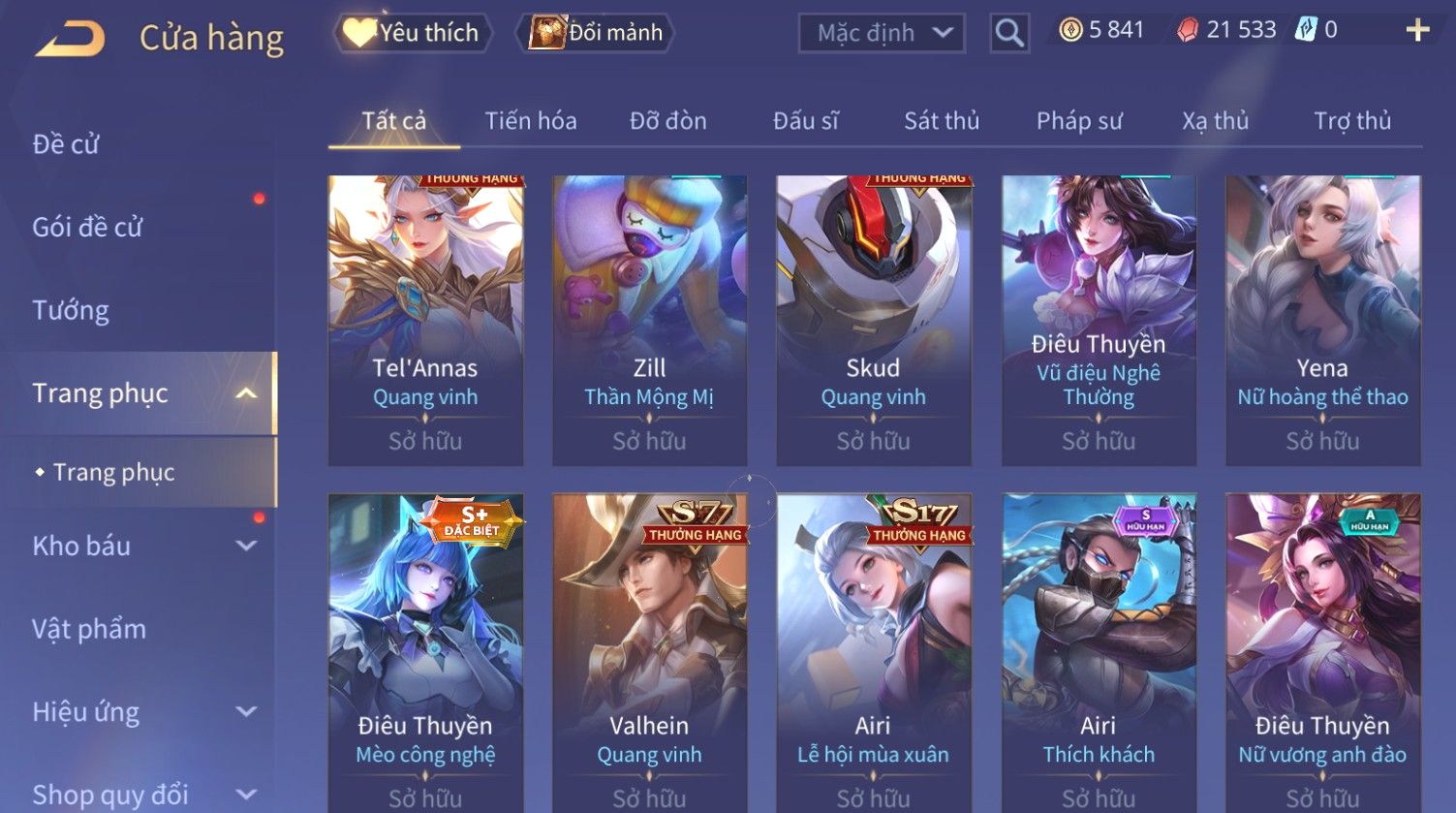The width and height of the screenshot is (1456, 813).
Task: Click the heart icon in Yêu thích
Action: point(358,33)
